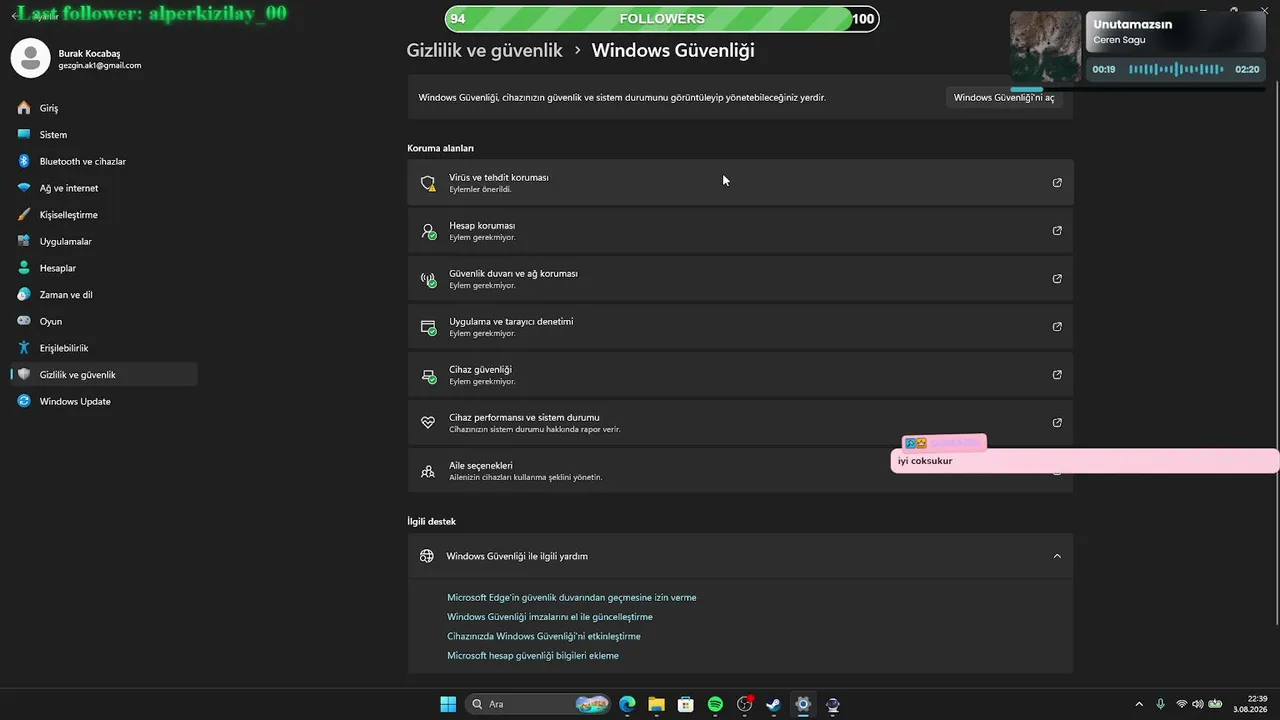The width and height of the screenshot is (1280, 720).
Task: Open Virüs ve tehdit koruması external link icon
Action: coord(1057,183)
